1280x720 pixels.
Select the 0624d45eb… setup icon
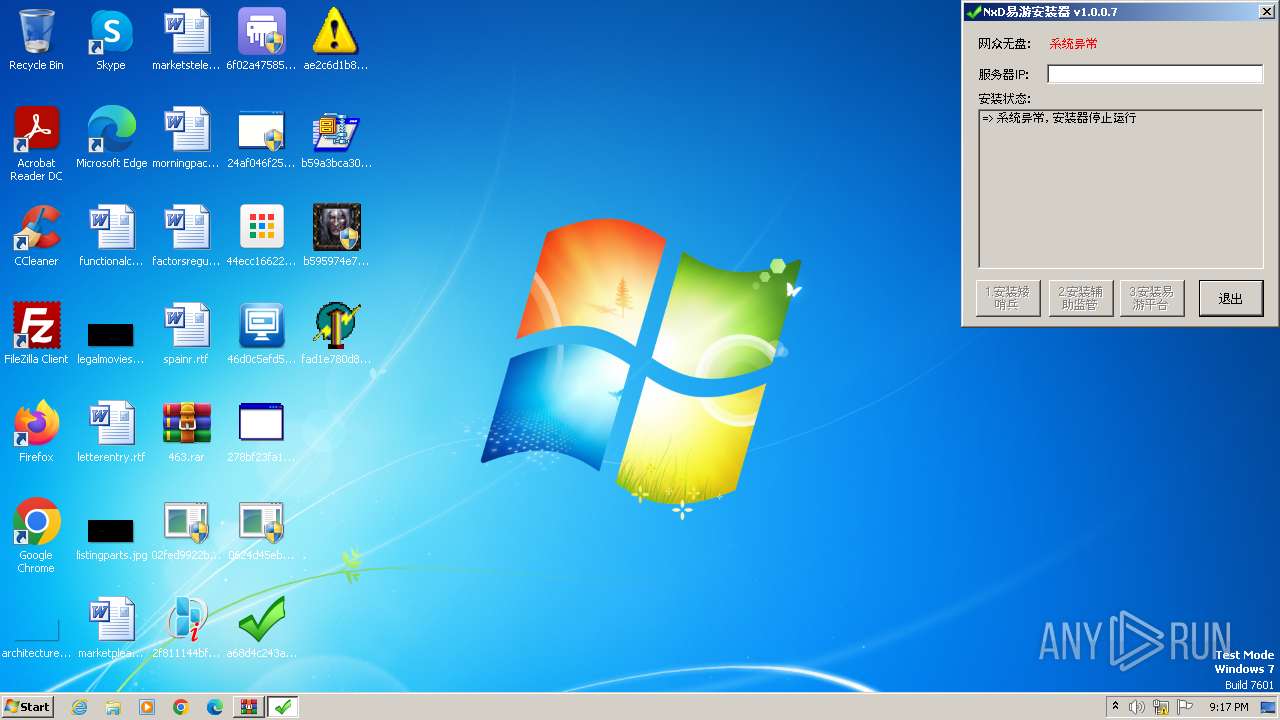click(261, 530)
